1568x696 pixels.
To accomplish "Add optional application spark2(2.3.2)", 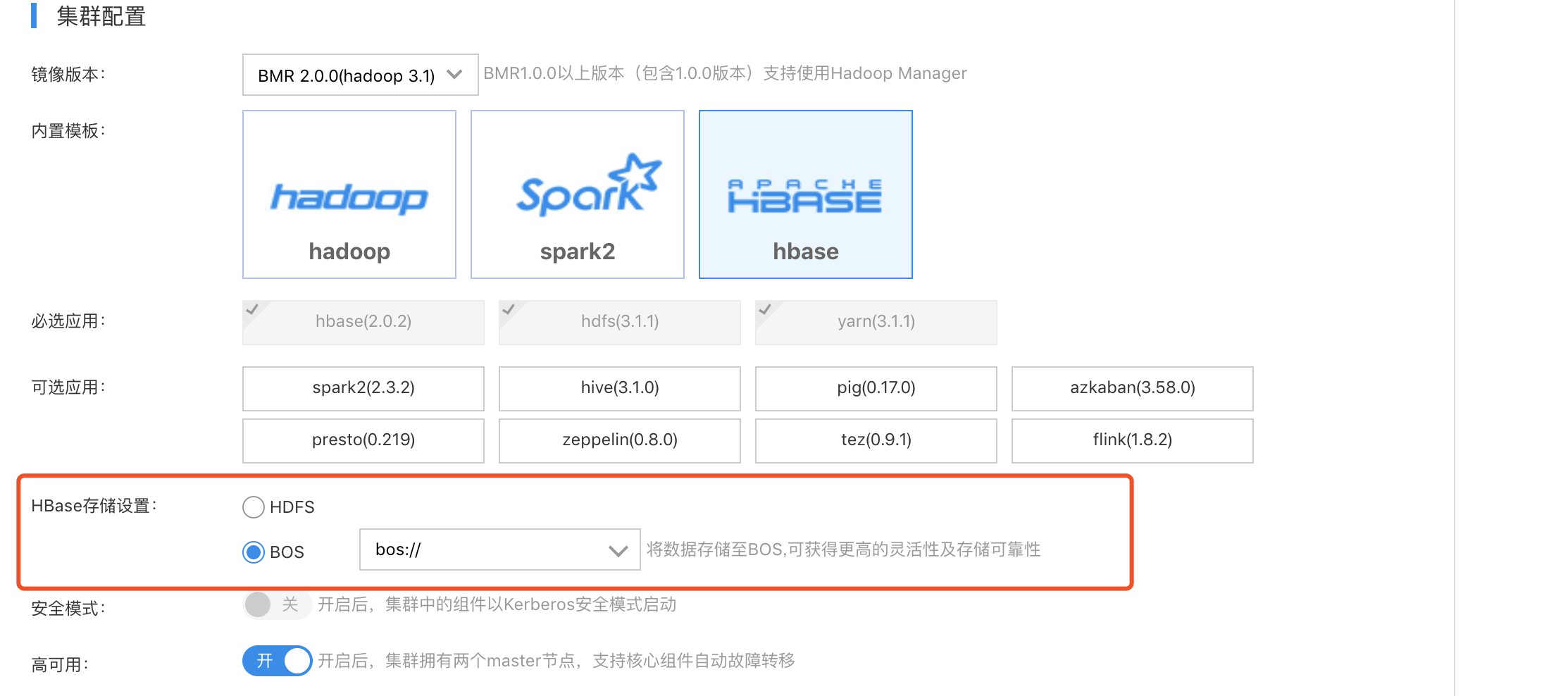I will coord(363,388).
